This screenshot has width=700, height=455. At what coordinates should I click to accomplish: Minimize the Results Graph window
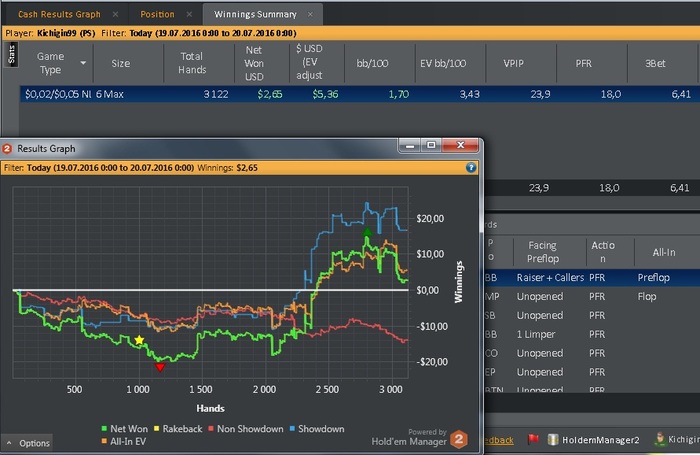(409, 146)
